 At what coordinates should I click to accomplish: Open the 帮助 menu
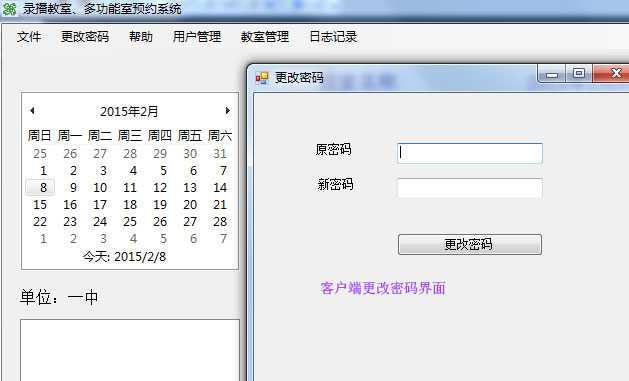[141, 36]
